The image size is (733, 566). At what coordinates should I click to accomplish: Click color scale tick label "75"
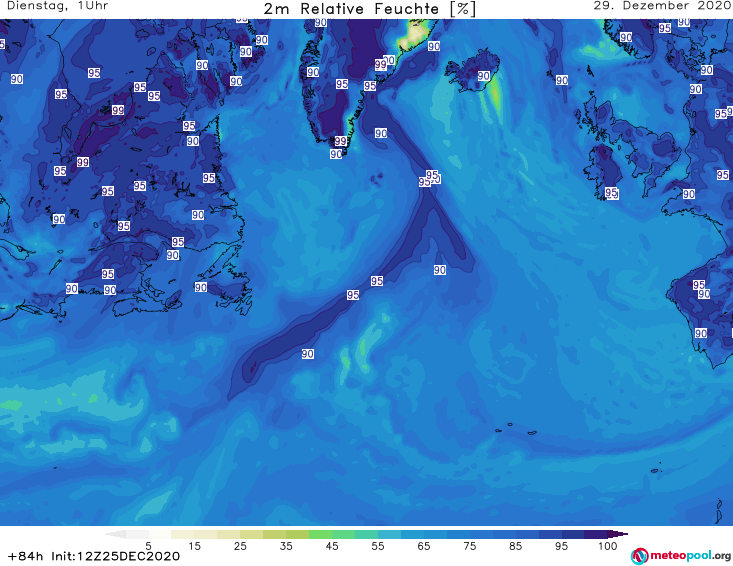point(469,546)
